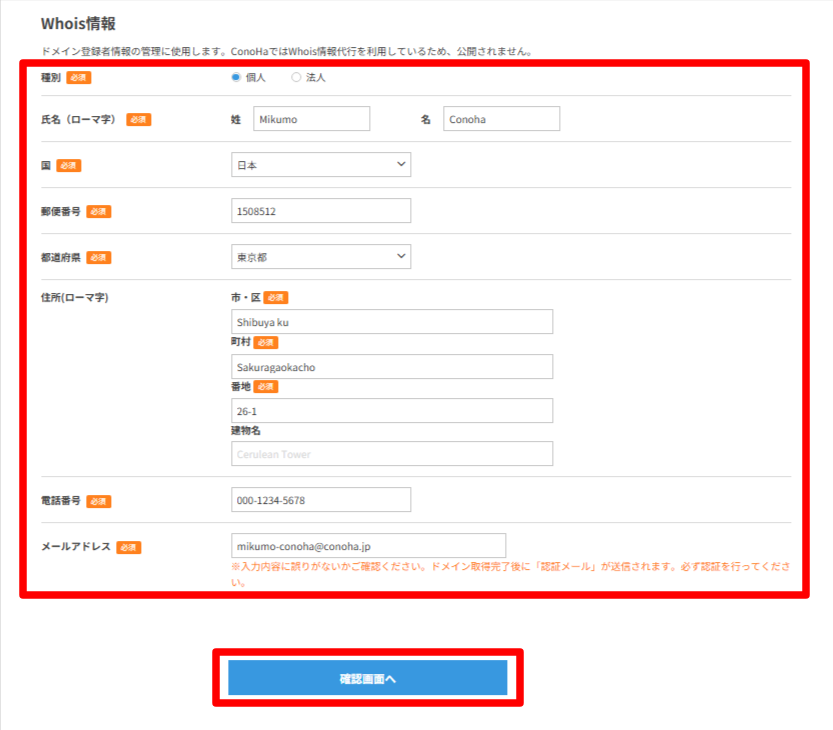The image size is (833, 730).
Task: Click the 町村 field with Sakuragaokacho
Action: pyautogui.click(x=391, y=367)
